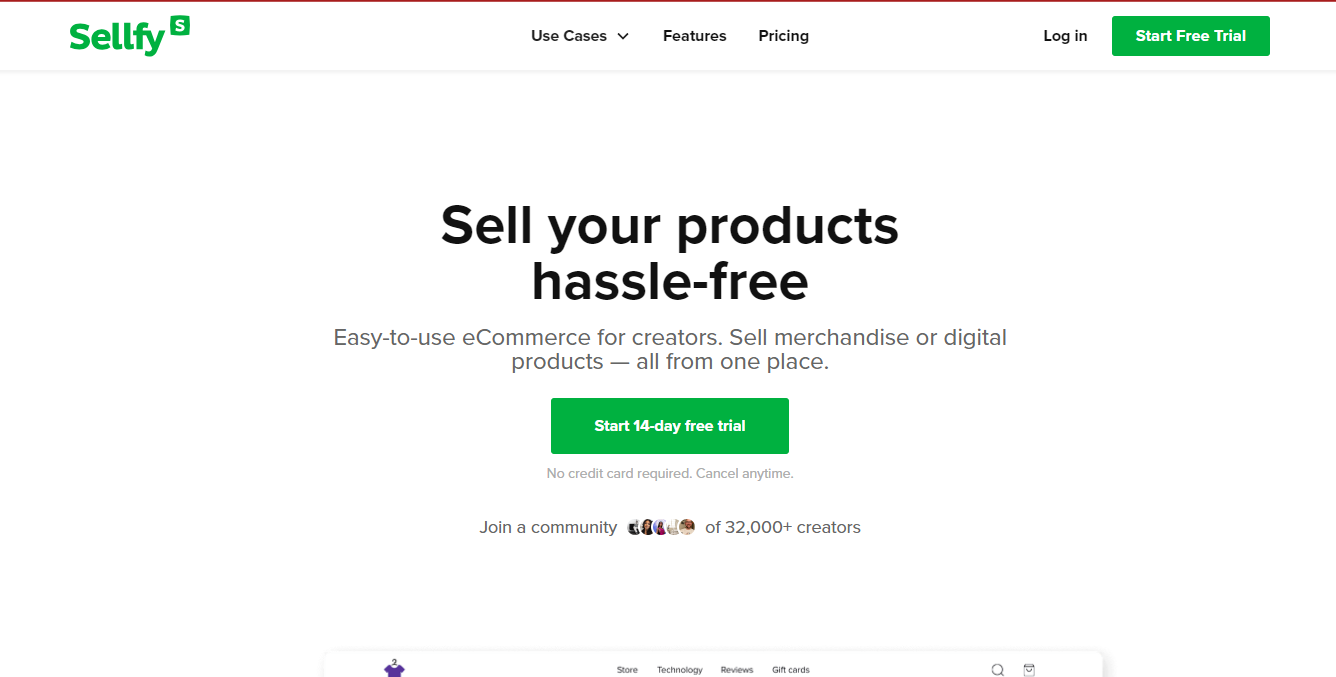Open the Use Cases menu
Image resolution: width=1336 pixels, height=677 pixels.
click(569, 36)
